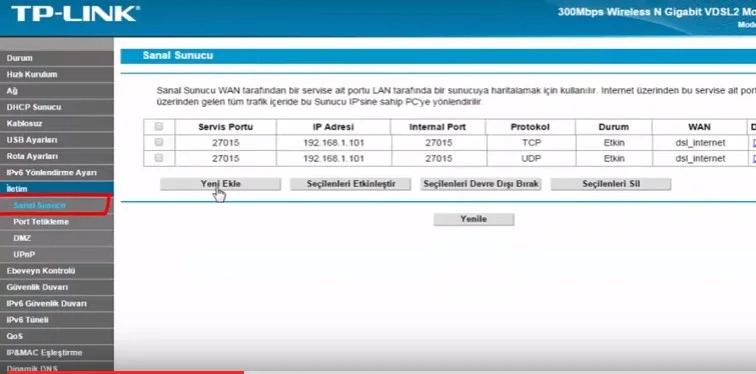The height and width of the screenshot is (374, 756).
Task: Open Hızlı Kurulum in the sidebar
Action: click(x=57, y=74)
